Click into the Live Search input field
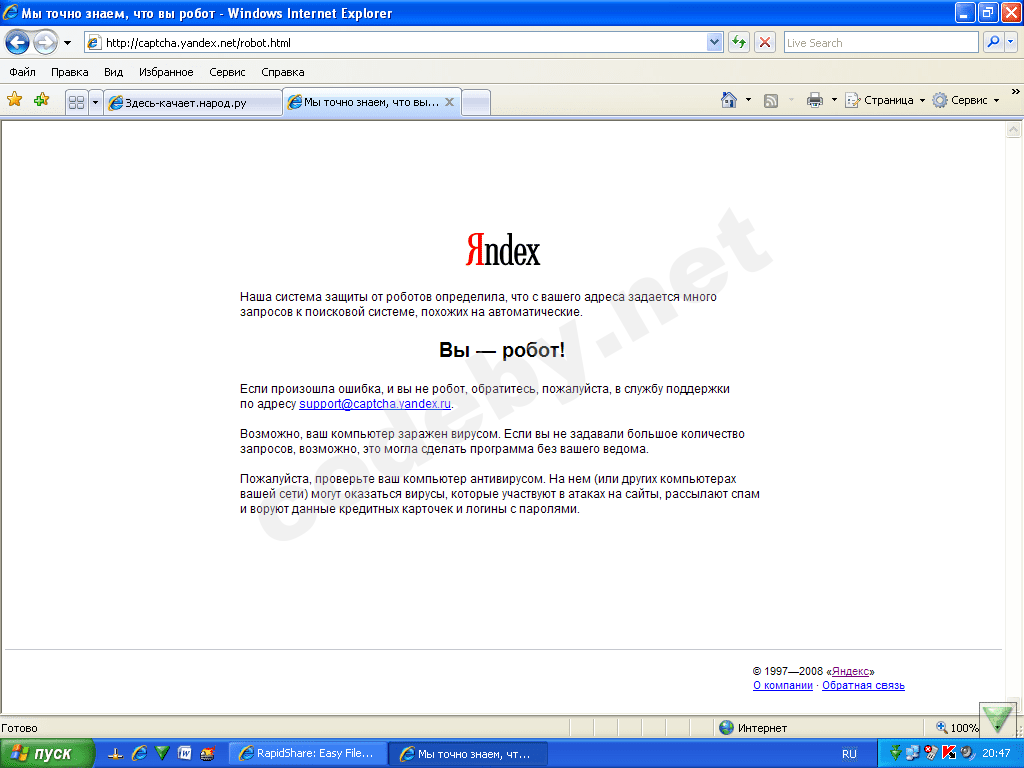Viewport: 1024px width, 768px height. pyautogui.click(x=880, y=42)
